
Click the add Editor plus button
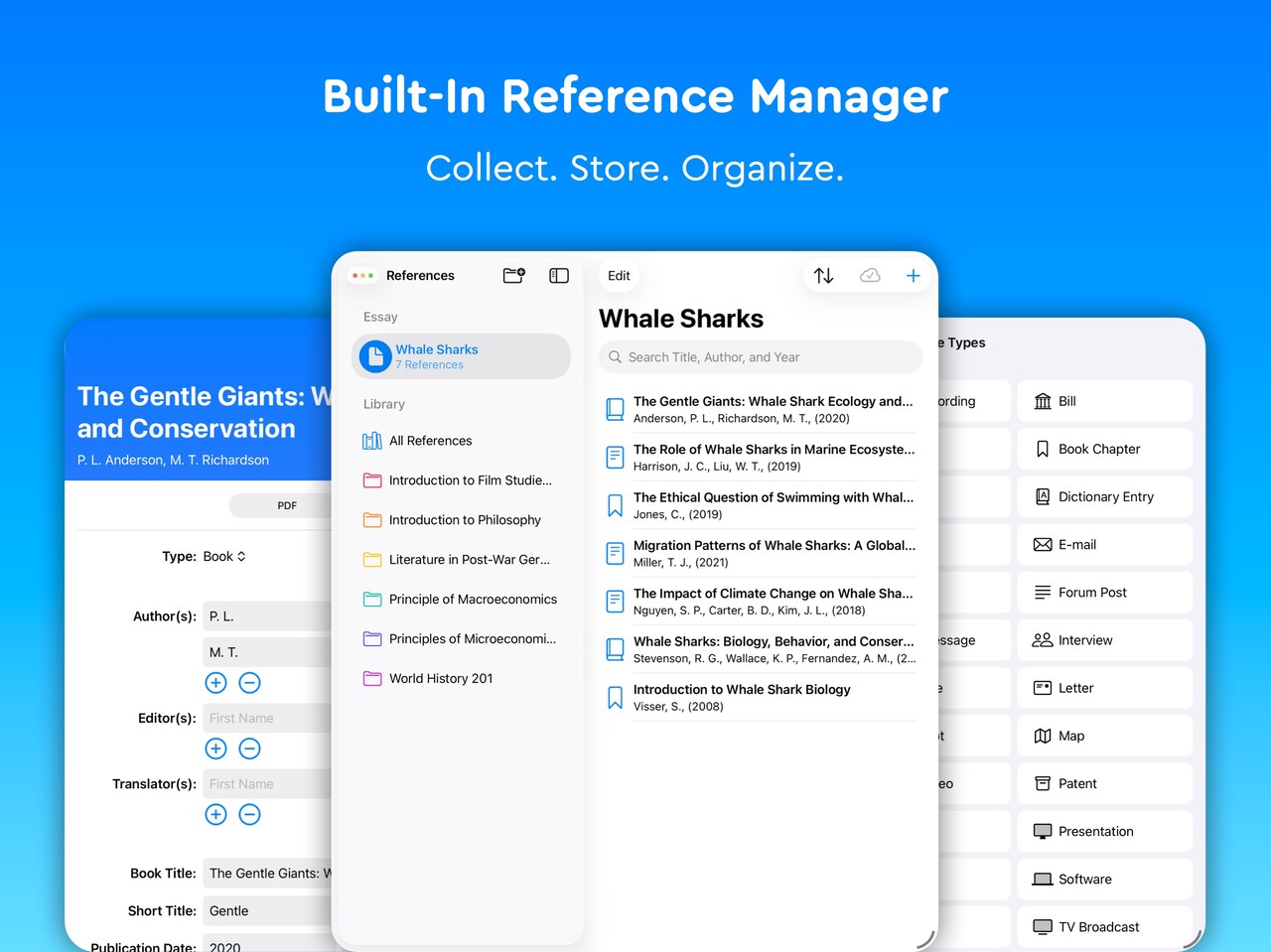tap(215, 748)
